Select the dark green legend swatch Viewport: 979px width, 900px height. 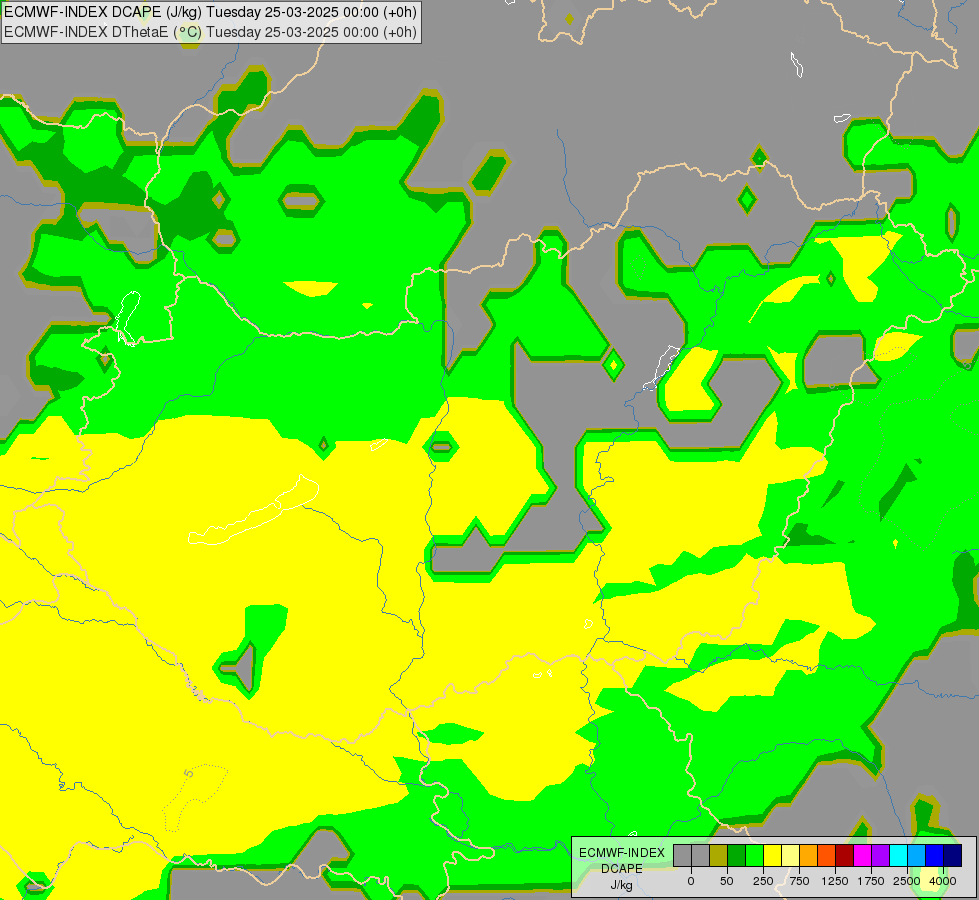737,855
